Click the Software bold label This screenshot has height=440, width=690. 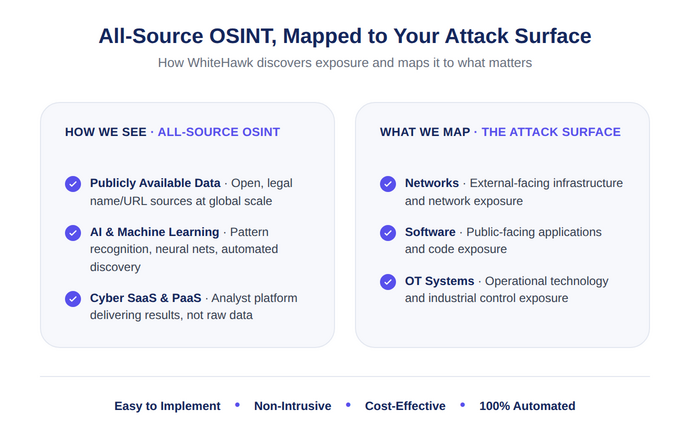pyautogui.click(x=430, y=232)
